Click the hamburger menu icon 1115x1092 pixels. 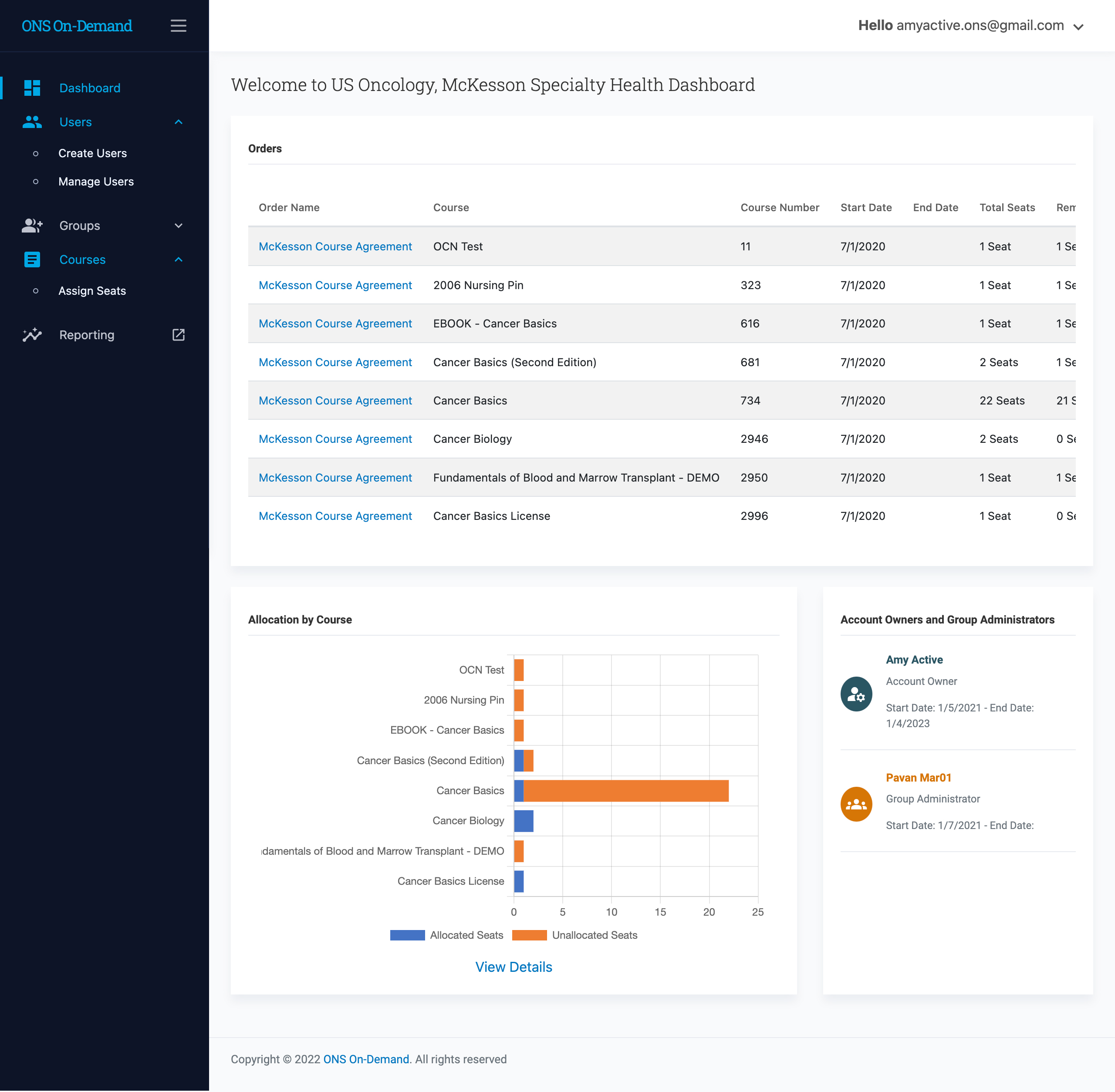(179, 26)
